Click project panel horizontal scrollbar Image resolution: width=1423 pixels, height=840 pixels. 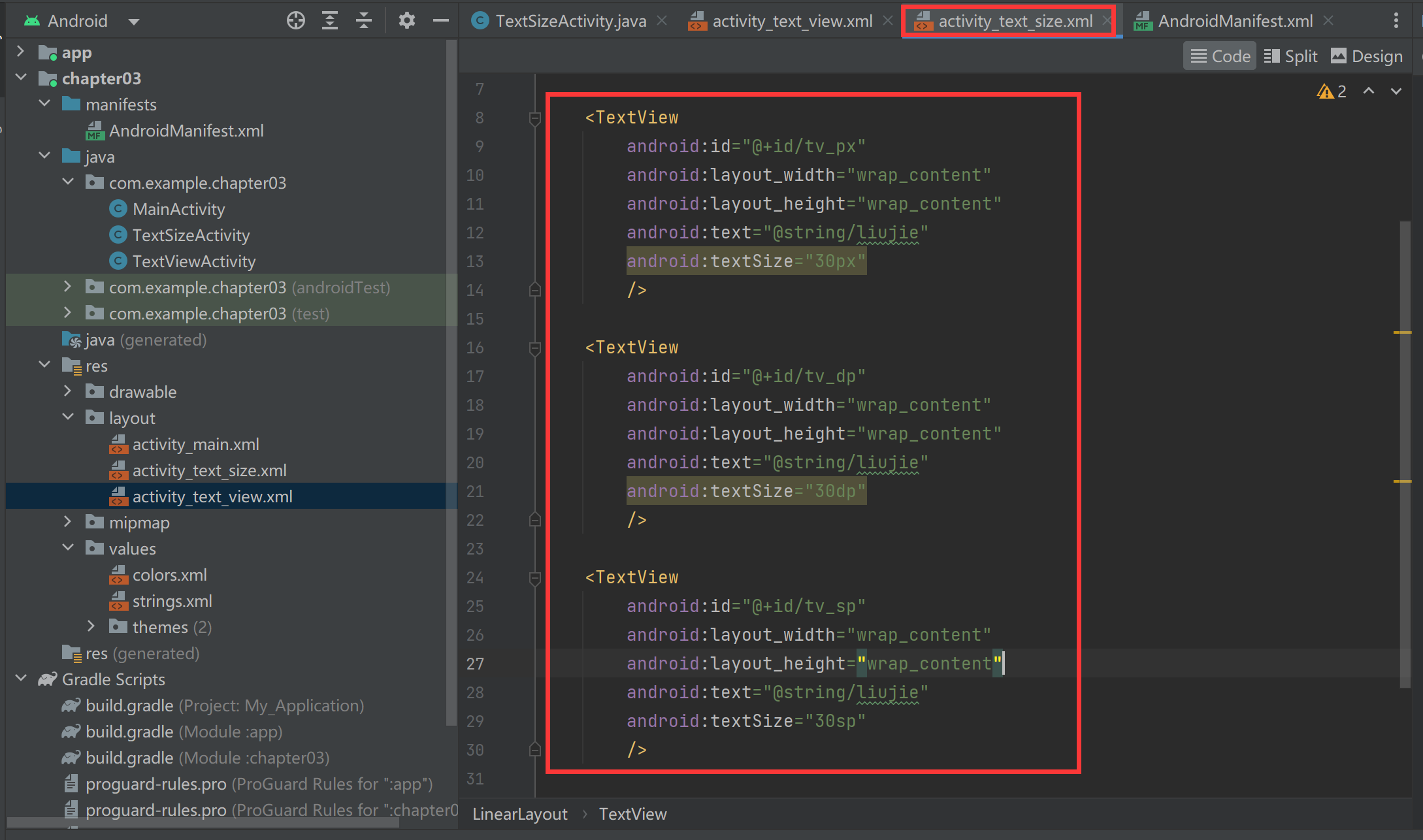click(203, 823)
